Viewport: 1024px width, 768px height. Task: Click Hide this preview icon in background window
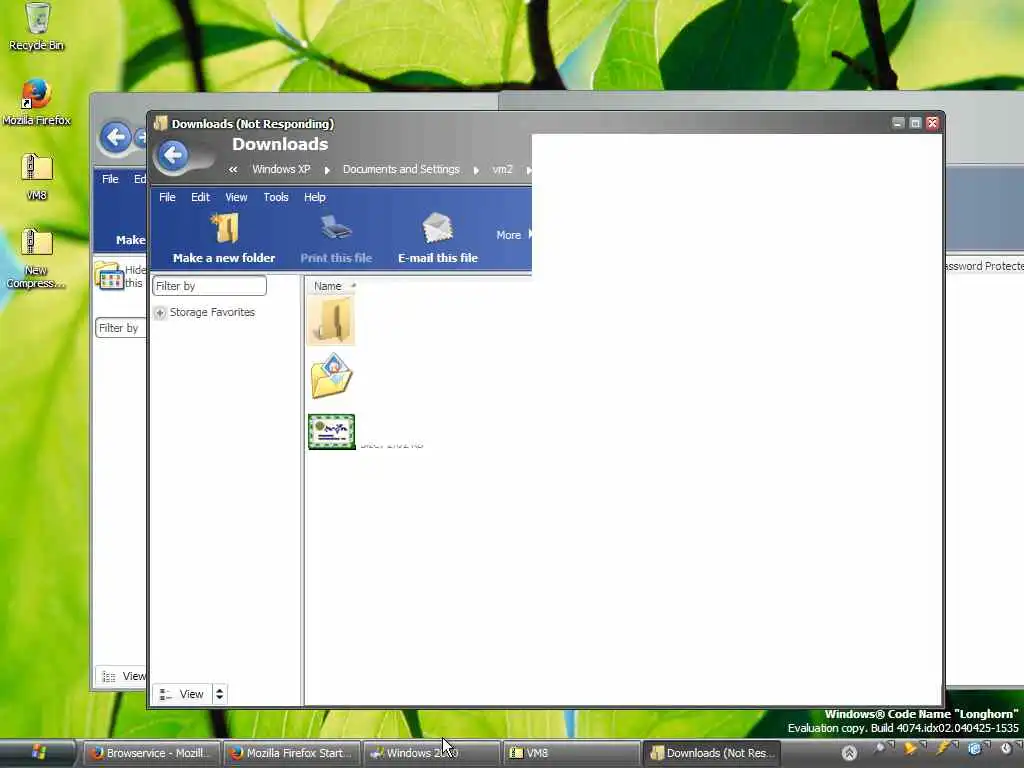tap(109, 276)
